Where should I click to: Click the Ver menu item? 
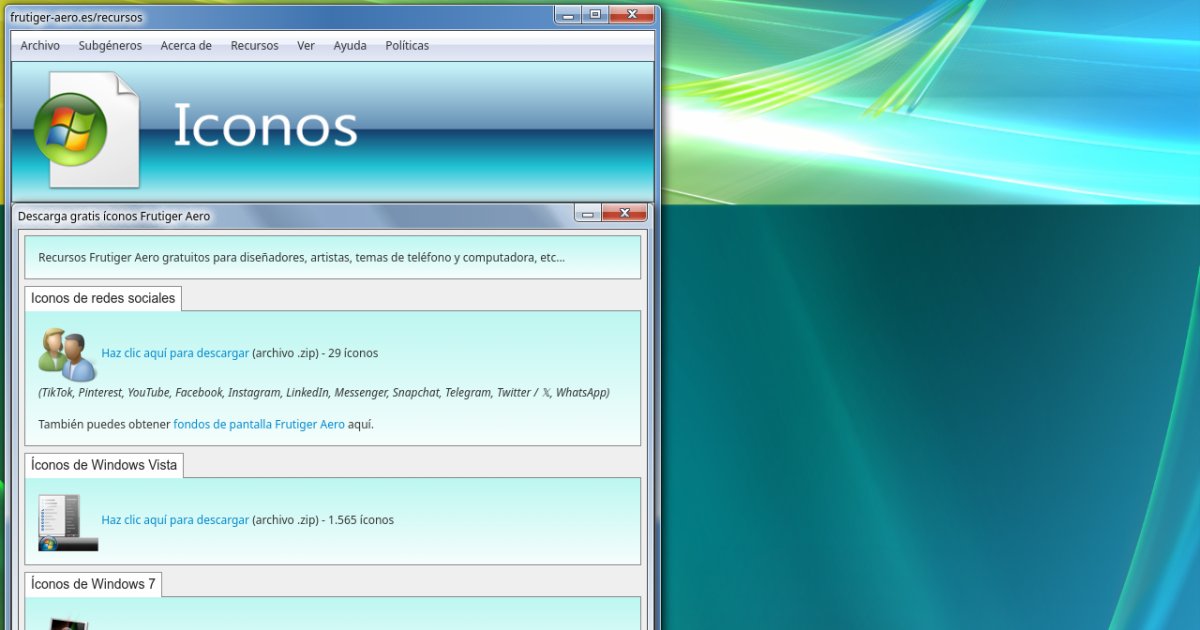tap(306, 46)
